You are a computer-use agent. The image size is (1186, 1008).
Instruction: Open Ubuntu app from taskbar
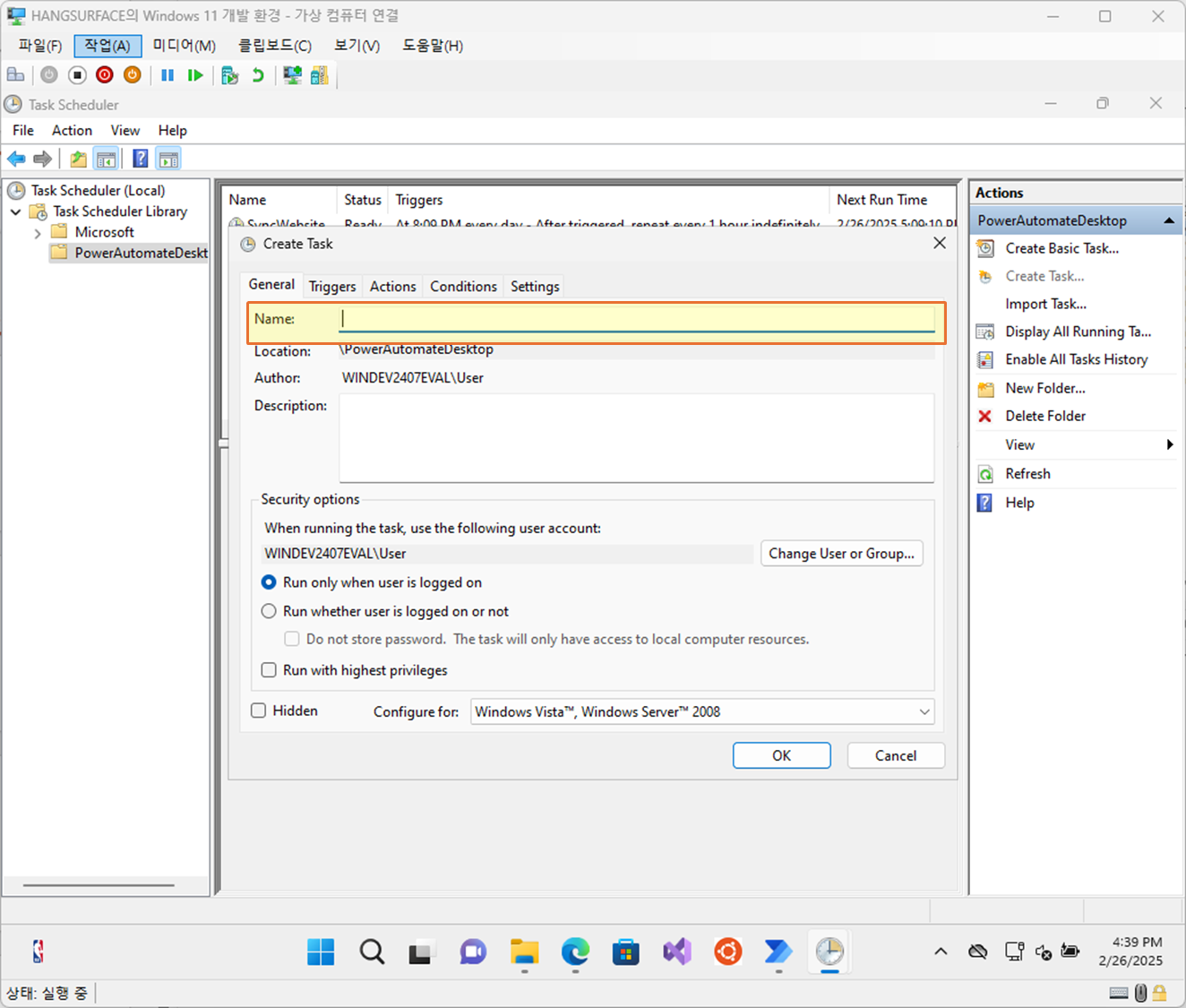[x=728, y=952]
